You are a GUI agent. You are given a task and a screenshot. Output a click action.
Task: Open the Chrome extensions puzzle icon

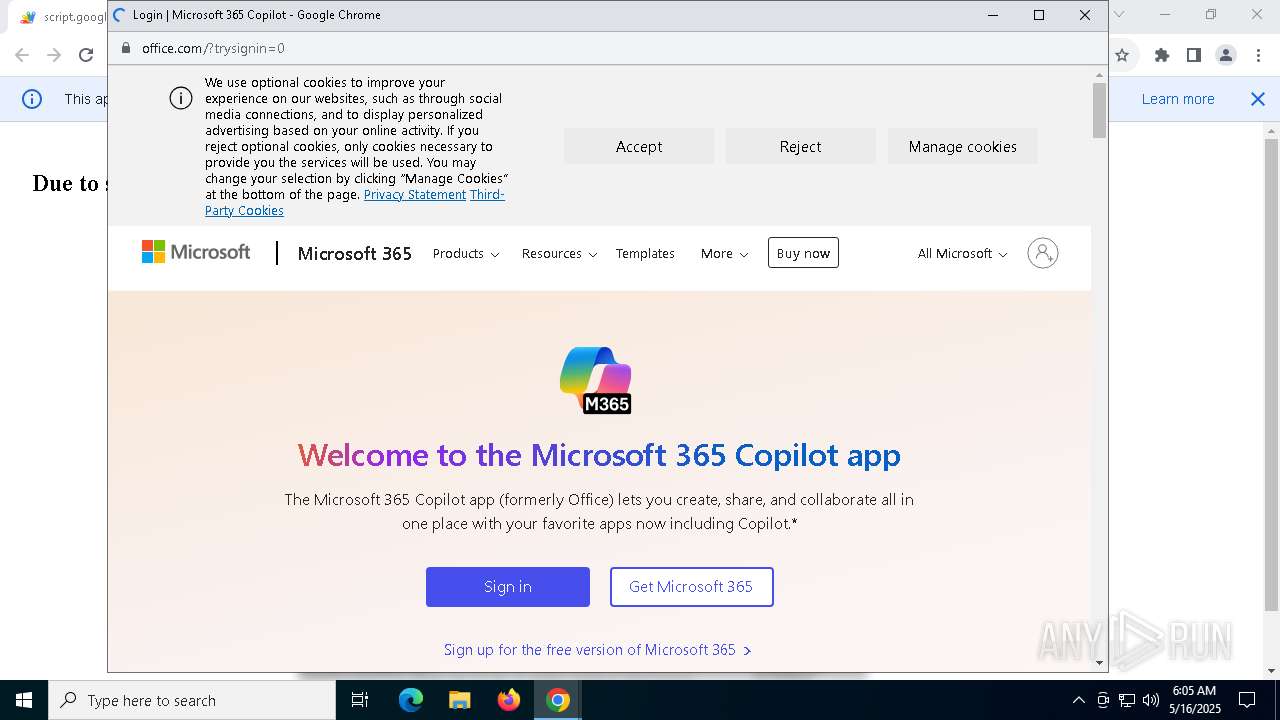(x=1161, y=55)
